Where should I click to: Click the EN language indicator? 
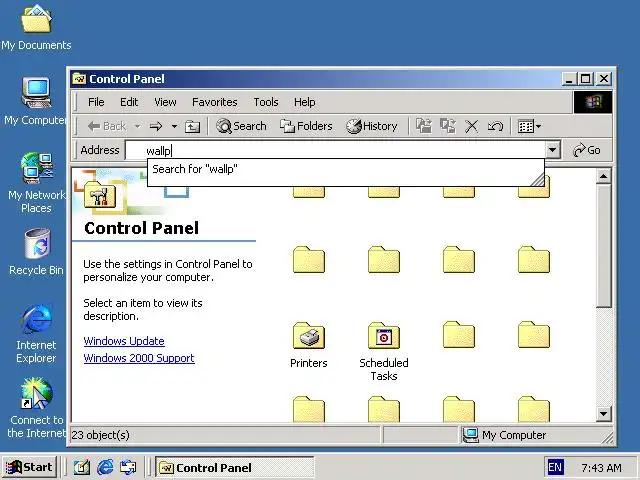pyautogui.click(x=555, y=467)
